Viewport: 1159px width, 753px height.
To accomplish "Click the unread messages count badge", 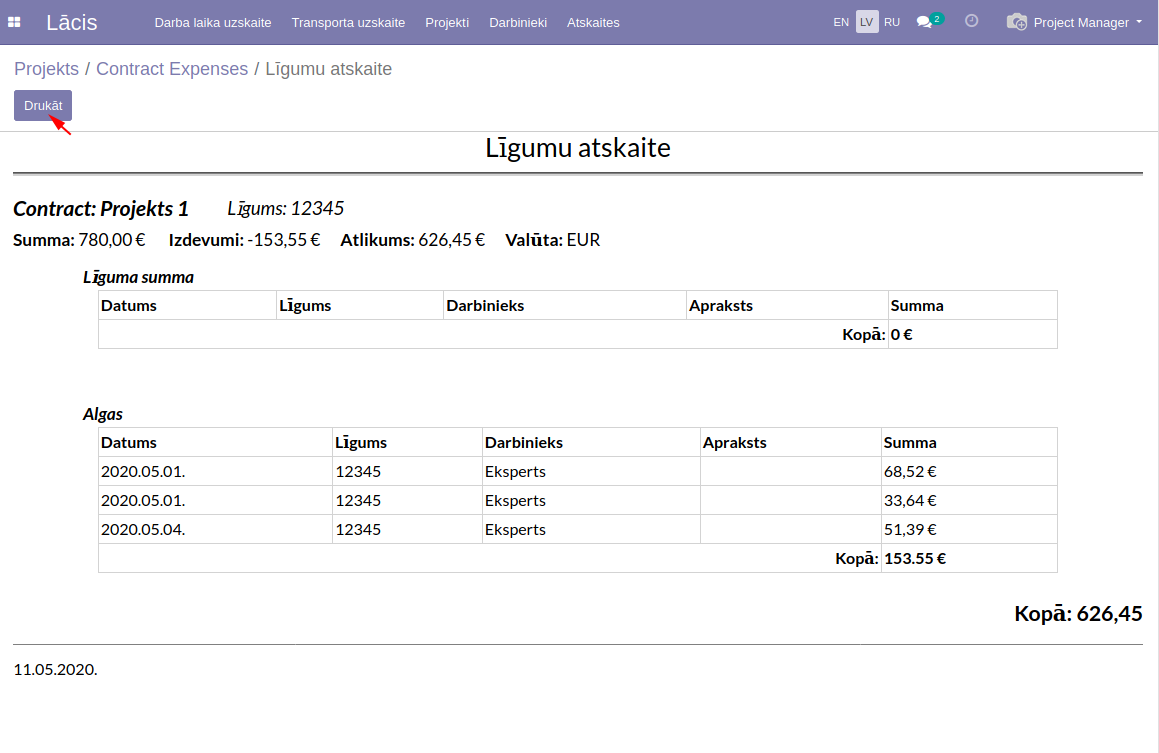I will 937,18.
